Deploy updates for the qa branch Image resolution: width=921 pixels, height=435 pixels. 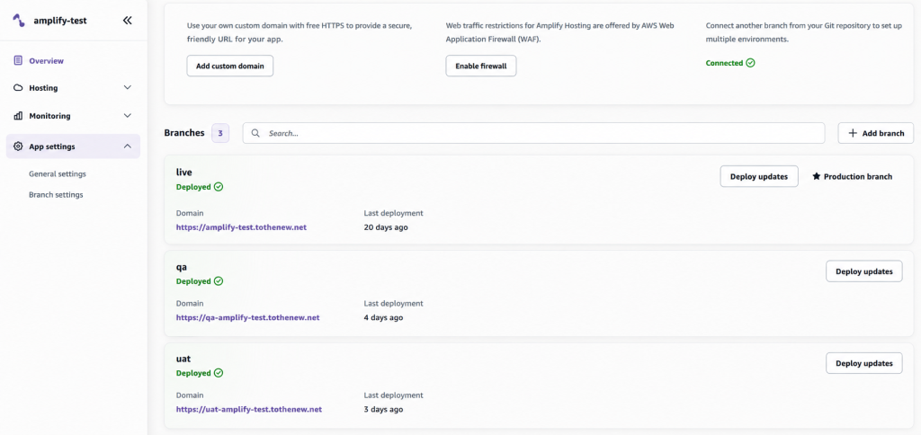(x=864, y=271)
